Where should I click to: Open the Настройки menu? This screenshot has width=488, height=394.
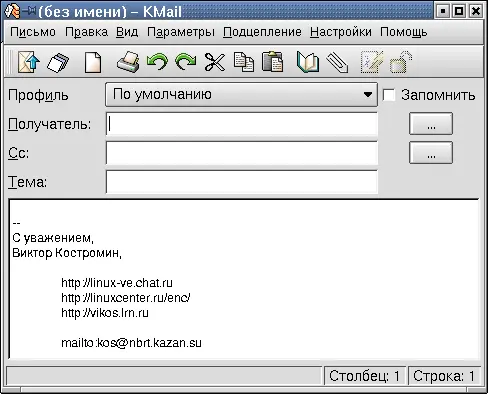(x=341, y=32)
